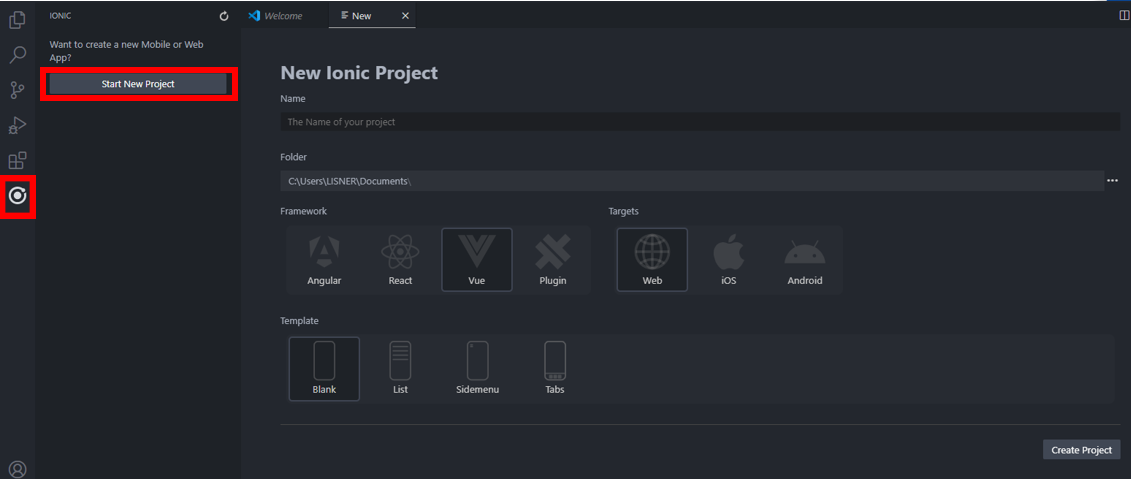Split the editor layout
The image size is (1131, 479).
pyautogui.click(x=1125, y=15)
